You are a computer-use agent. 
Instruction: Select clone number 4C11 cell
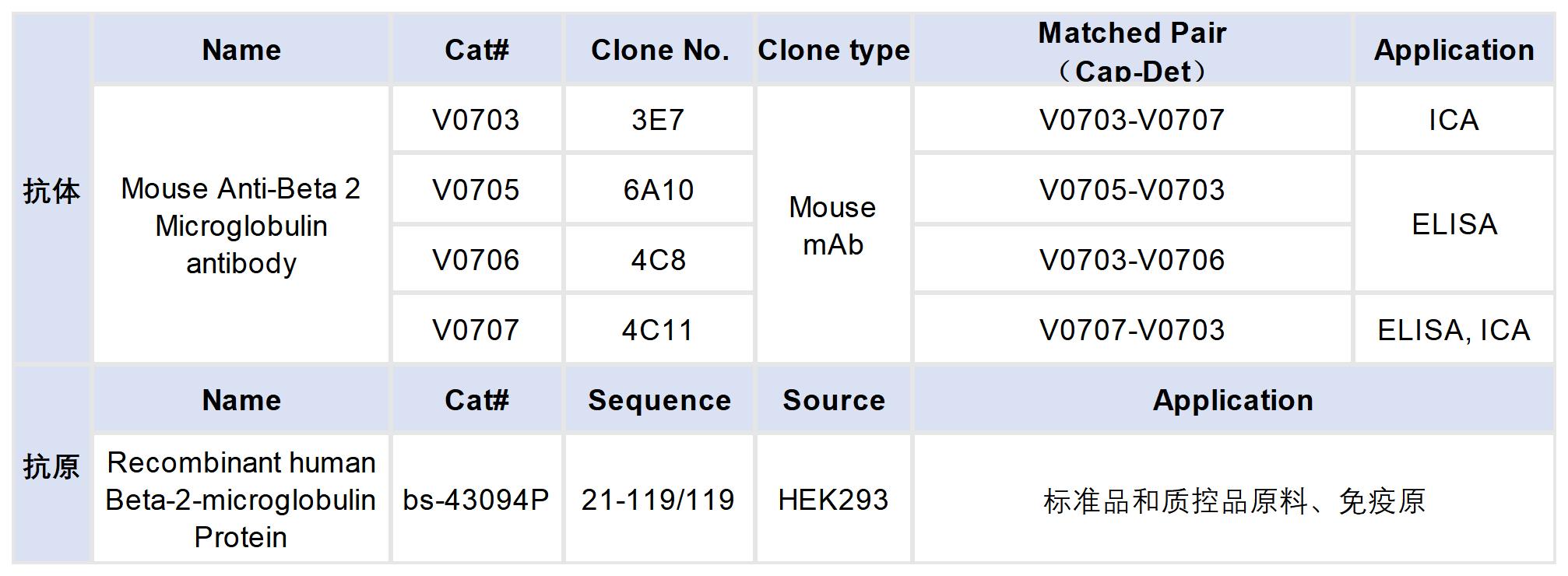pyautogui.click(x=658, y=330)
